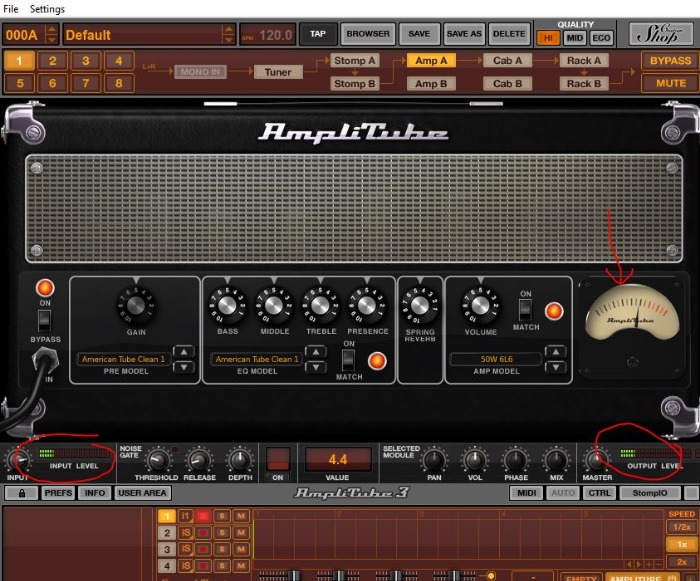Click the TREBLE knob
This screenshot has height=581, width=700.
[321, 305]
